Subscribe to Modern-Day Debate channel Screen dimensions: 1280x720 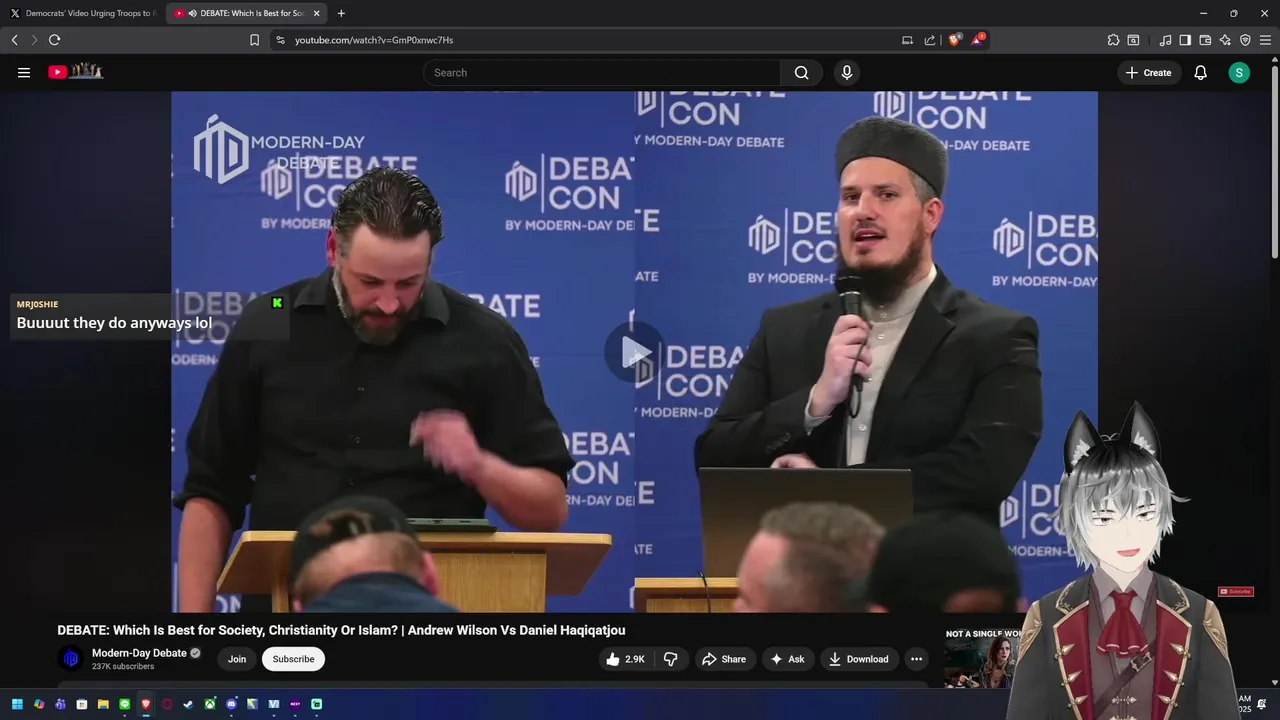[294, 659]
